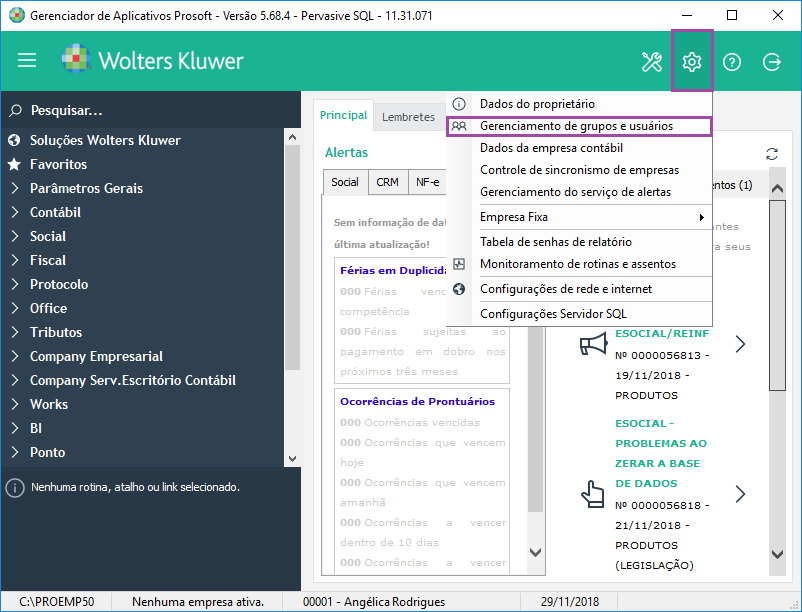Click the megaphone icon for ESOCIAL/REINF
Viewport: 802px width, 612px height.
tap(593, 344)
